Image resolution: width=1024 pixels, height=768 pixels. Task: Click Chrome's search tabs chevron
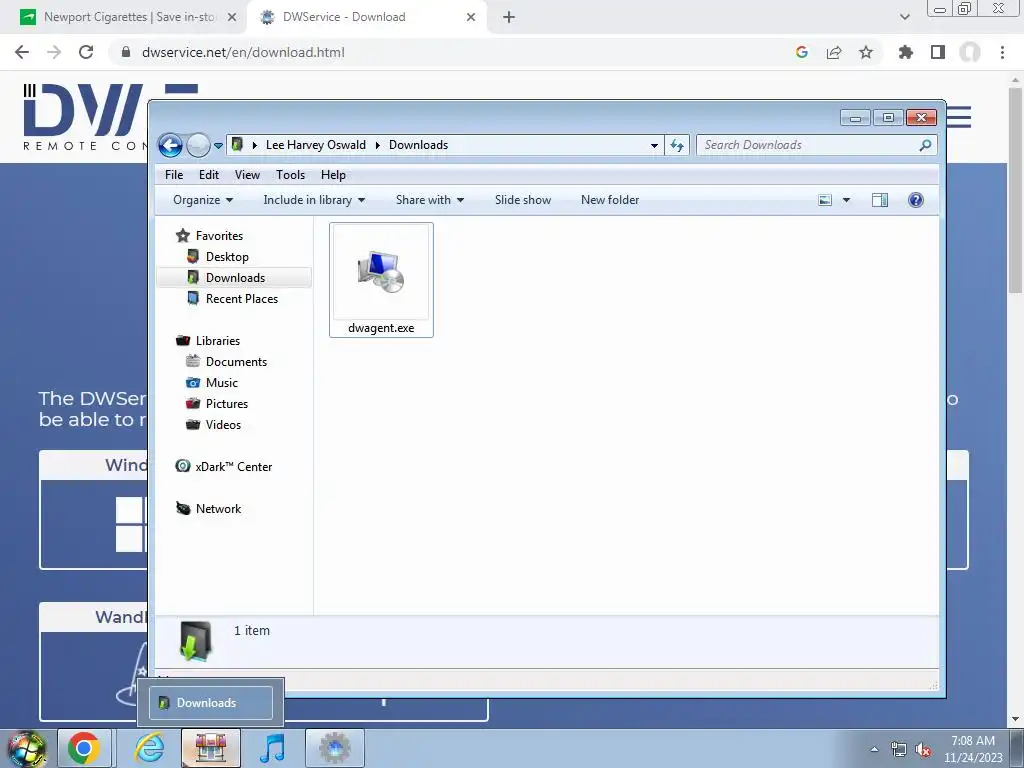tap(904, 18)
